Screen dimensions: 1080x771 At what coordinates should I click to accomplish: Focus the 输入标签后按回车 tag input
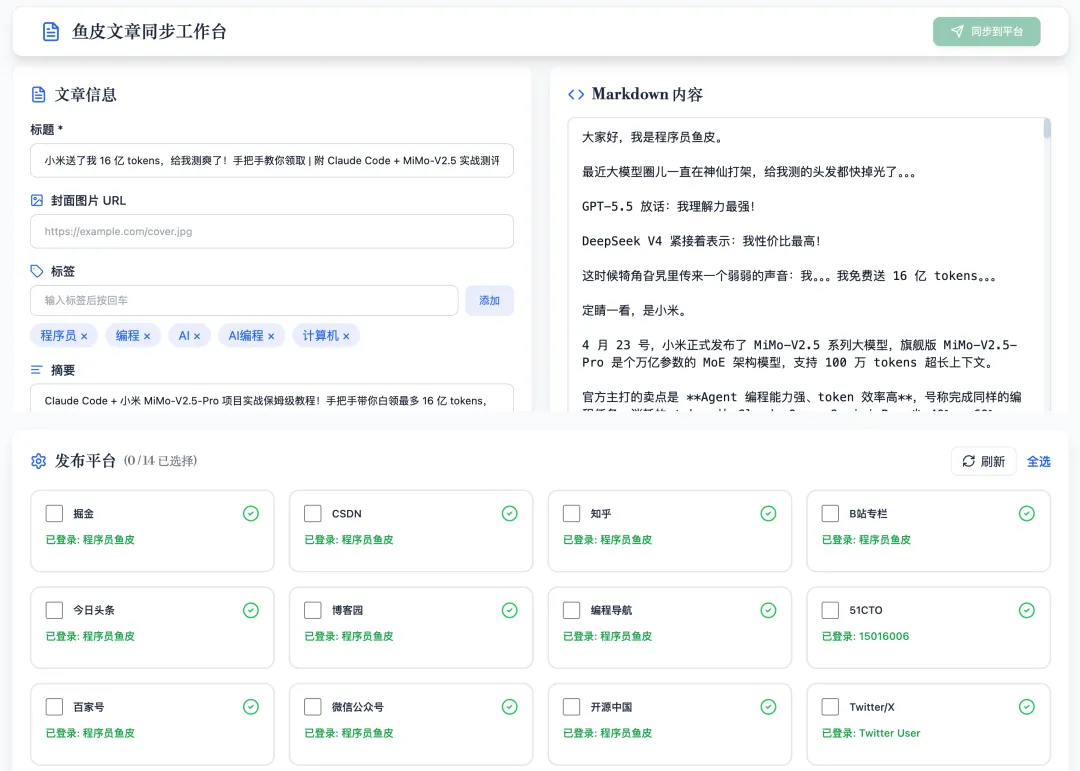tap(245, 300)
